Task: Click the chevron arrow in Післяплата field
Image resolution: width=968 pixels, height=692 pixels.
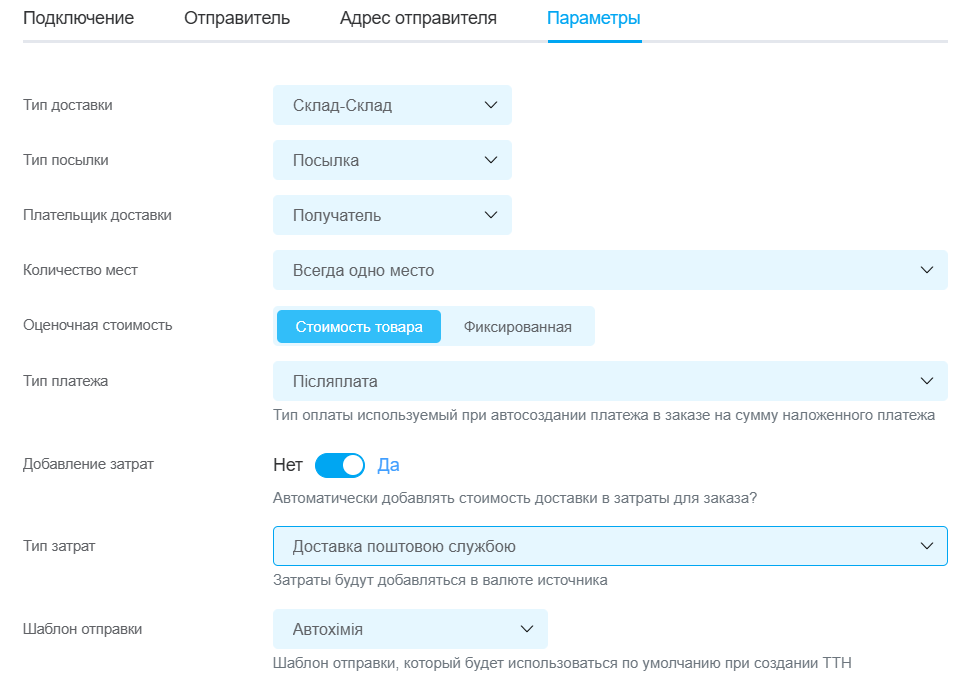Action: click(927, 381)
